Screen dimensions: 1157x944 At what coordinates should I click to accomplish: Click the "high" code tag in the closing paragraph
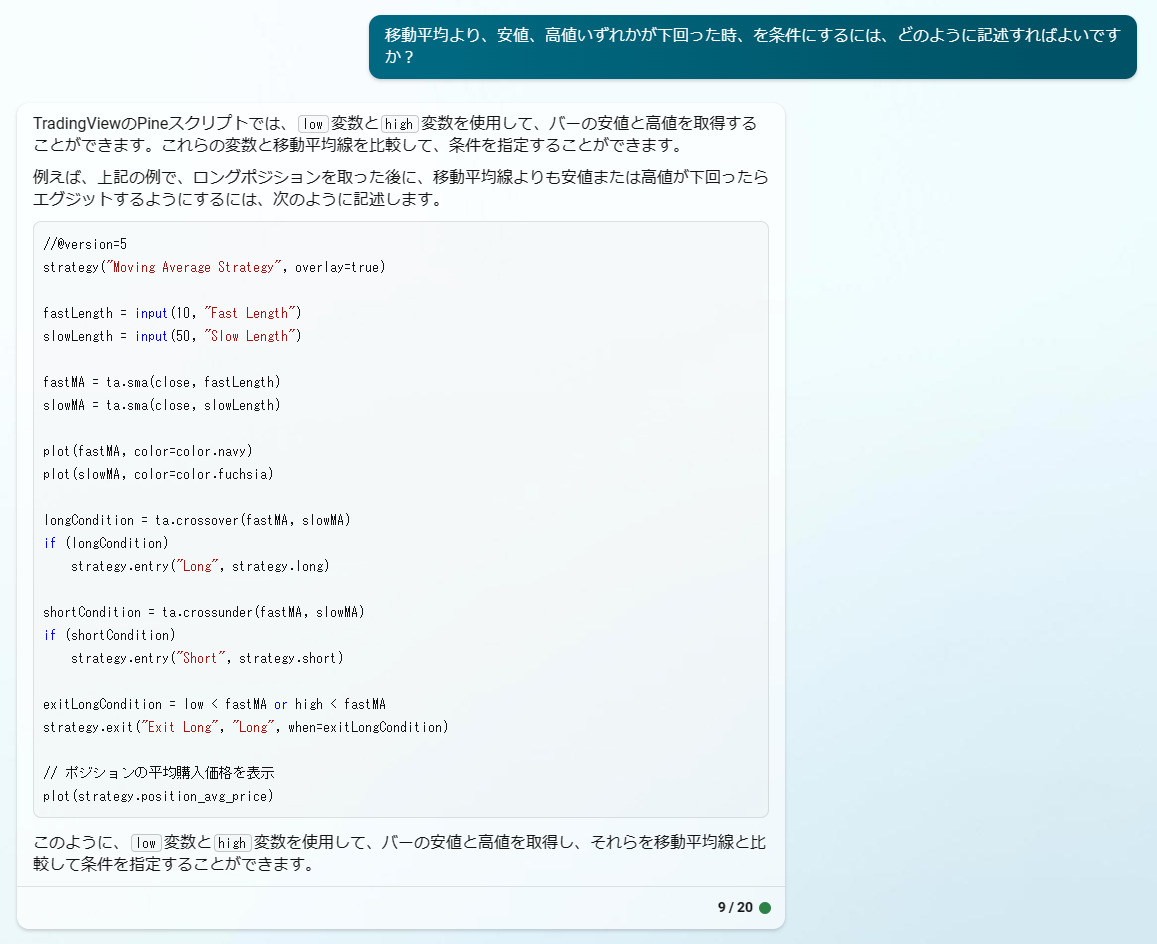(232, 843)
